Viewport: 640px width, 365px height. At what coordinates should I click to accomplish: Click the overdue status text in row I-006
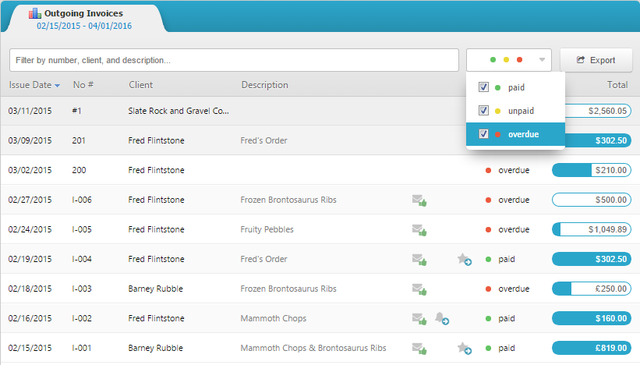point(513,200)
